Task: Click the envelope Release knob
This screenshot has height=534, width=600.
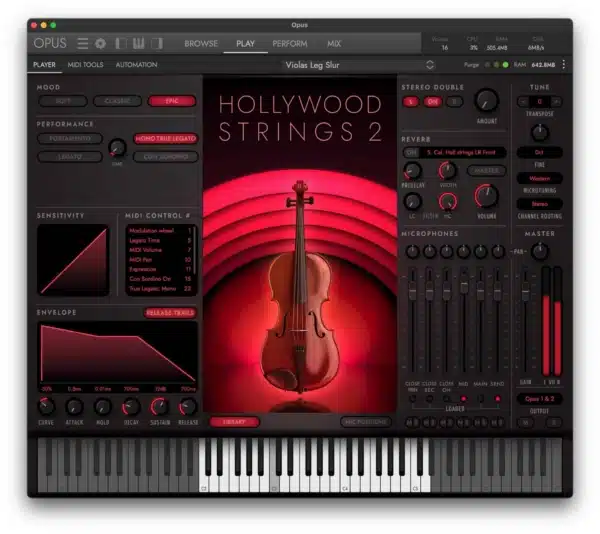Action: (x=188, y=407)
